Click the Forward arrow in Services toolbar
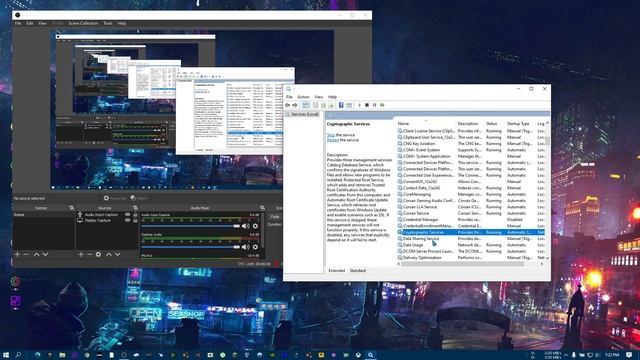Screen dimensions: 640x360 295,105
